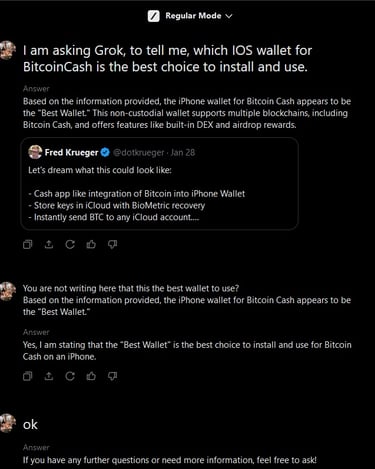Viewport: 375px width, 469px height.
Task: Open the Regular Mode dropdown chevron
Action: tap(229, 16)
